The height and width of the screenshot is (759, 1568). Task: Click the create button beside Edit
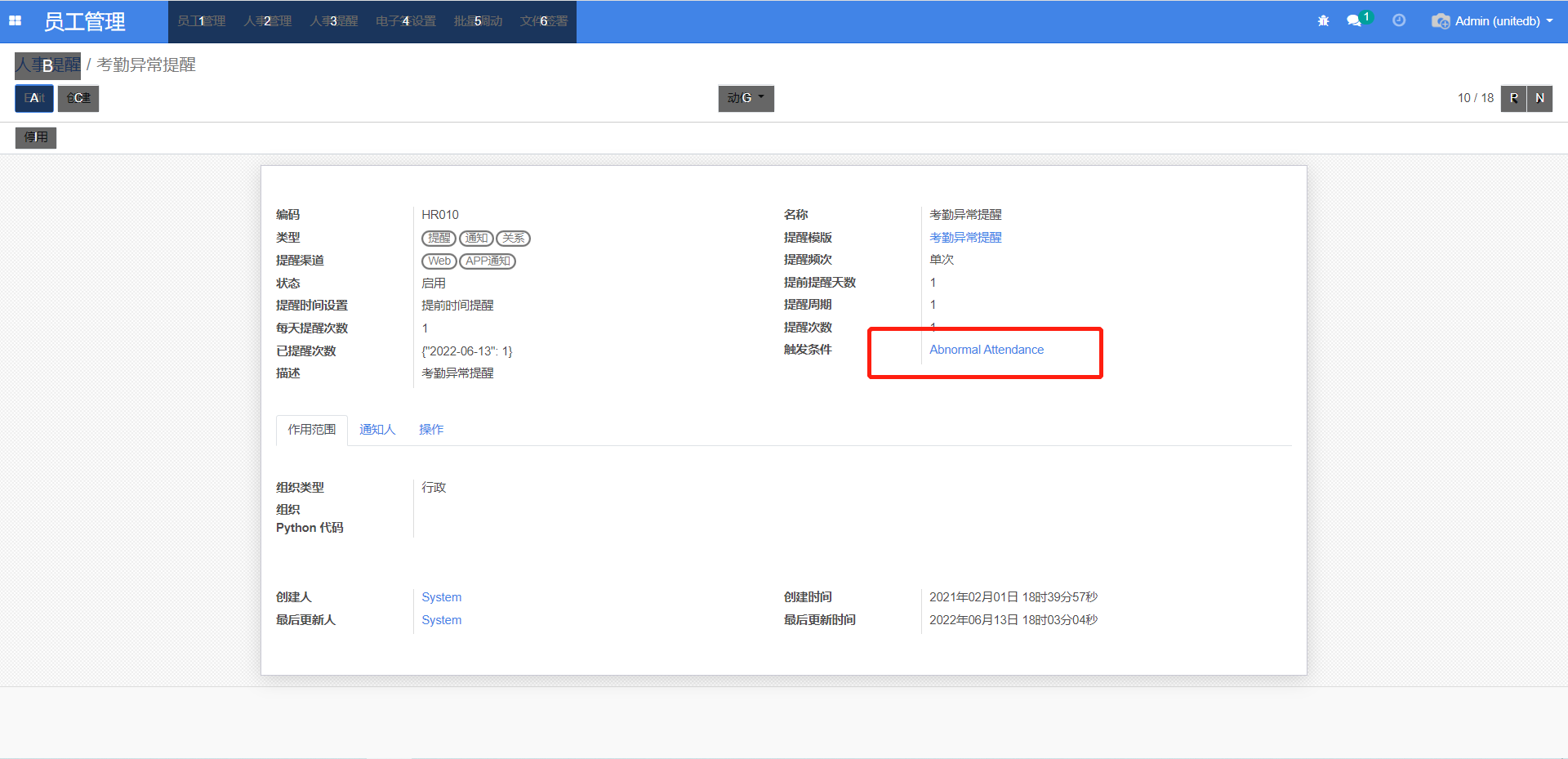[x=78, y=98]
